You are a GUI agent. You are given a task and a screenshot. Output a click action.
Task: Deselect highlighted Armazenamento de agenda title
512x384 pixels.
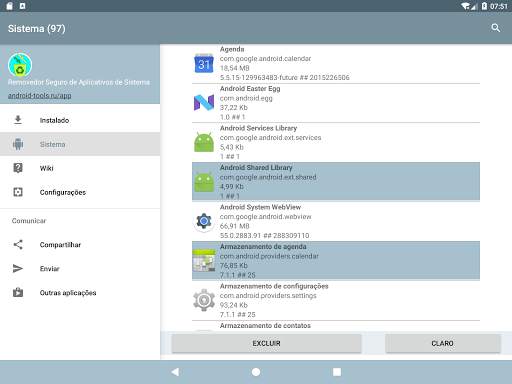click(x=263, y=246)
